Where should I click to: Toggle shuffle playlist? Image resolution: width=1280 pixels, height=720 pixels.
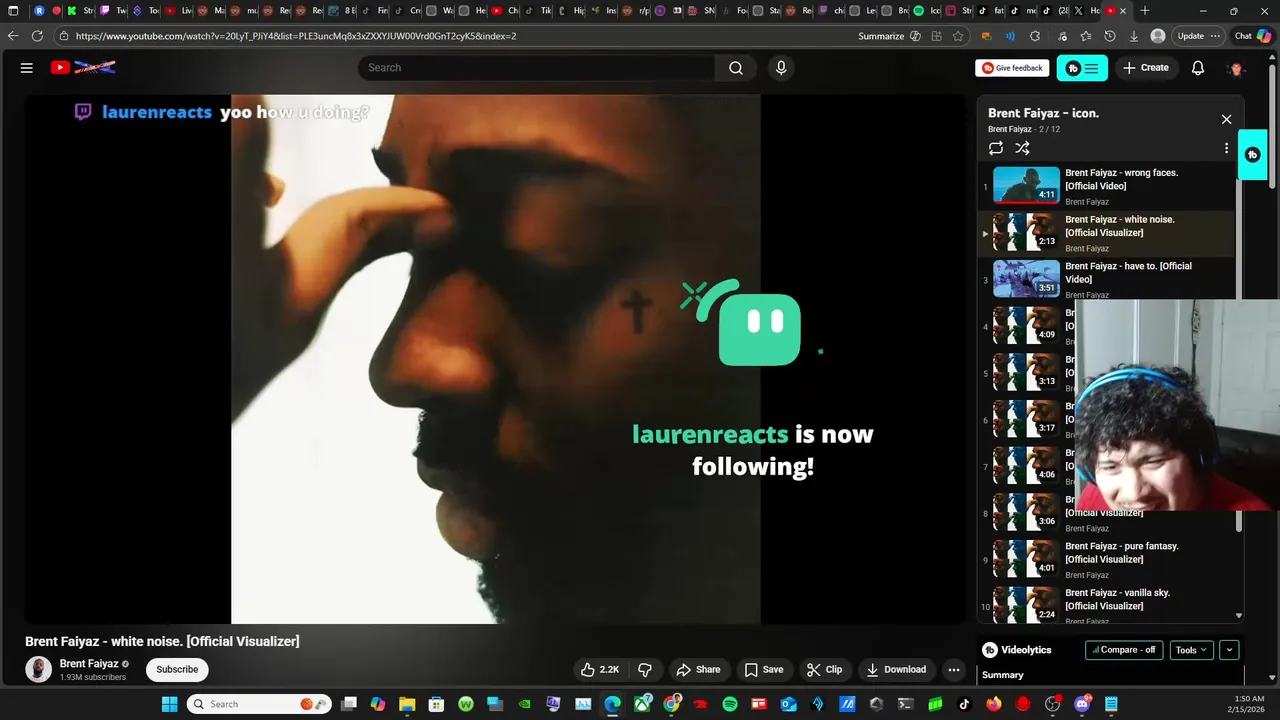(1022, 148)
